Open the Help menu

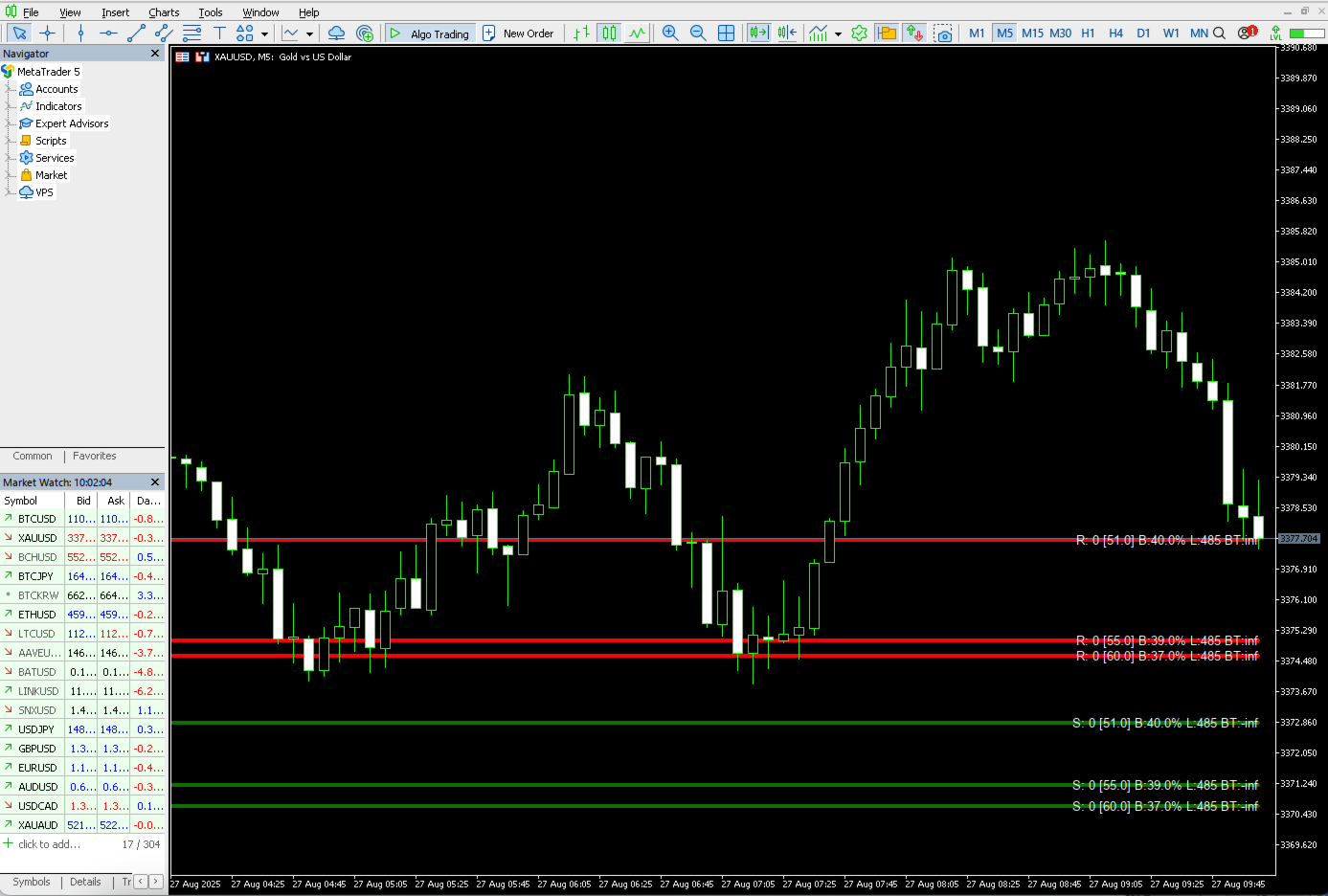click(308, 12)
